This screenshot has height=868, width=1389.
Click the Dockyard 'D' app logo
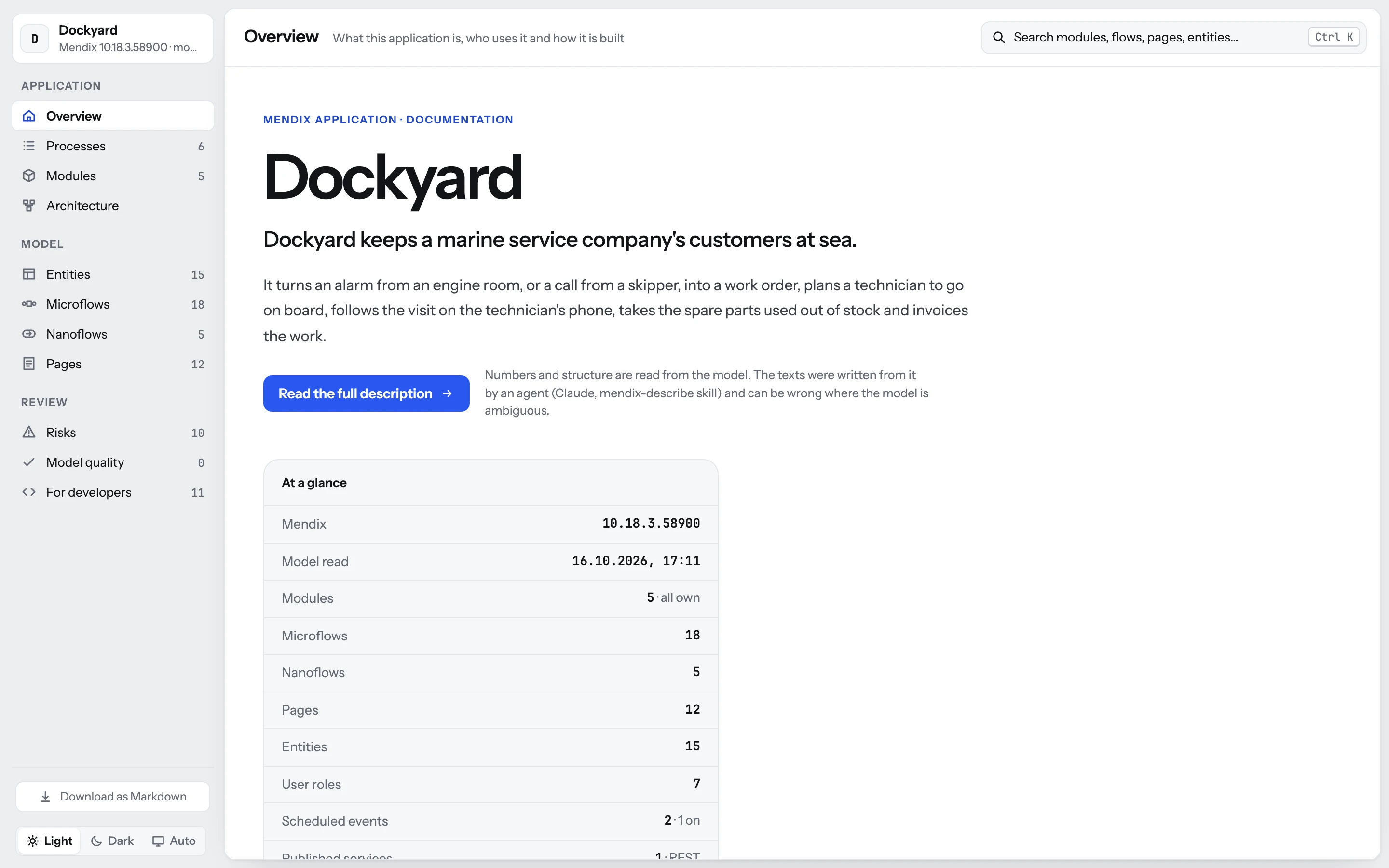tap(34, 39)
